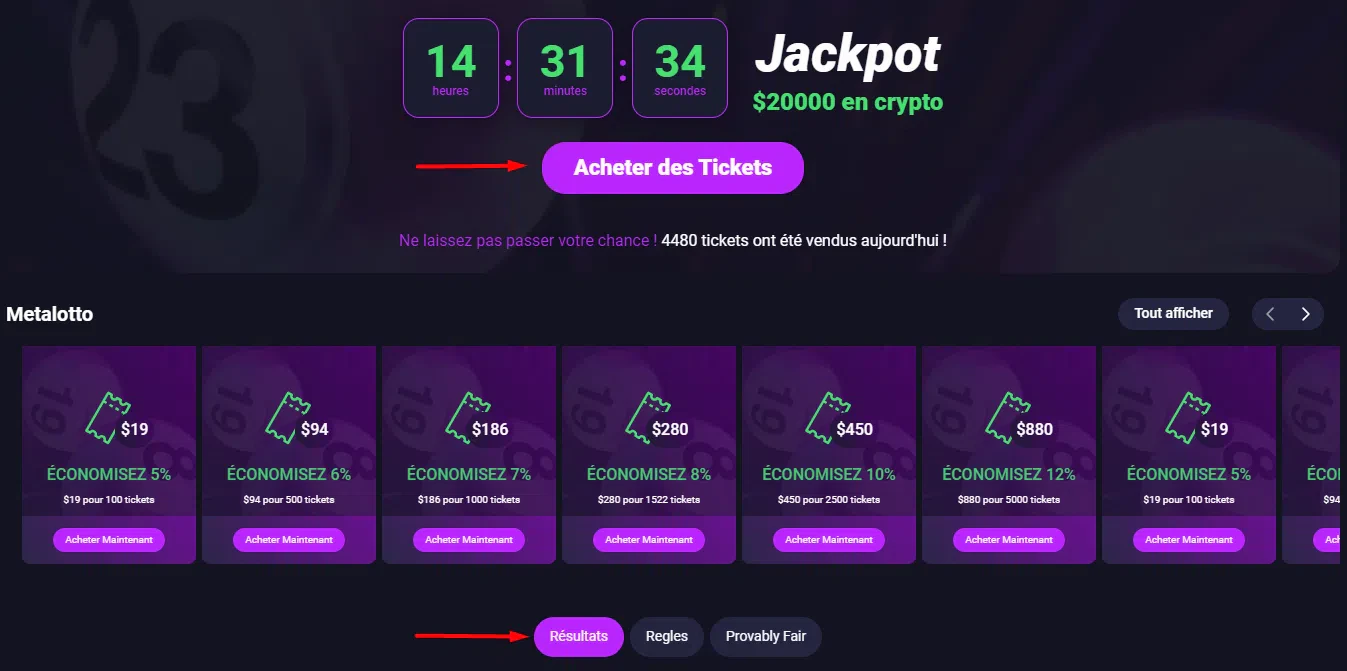The width and height of the screenshot is (1347, 671).
Task: Click Acheter des Tickets button
Action: coord(673,168)
